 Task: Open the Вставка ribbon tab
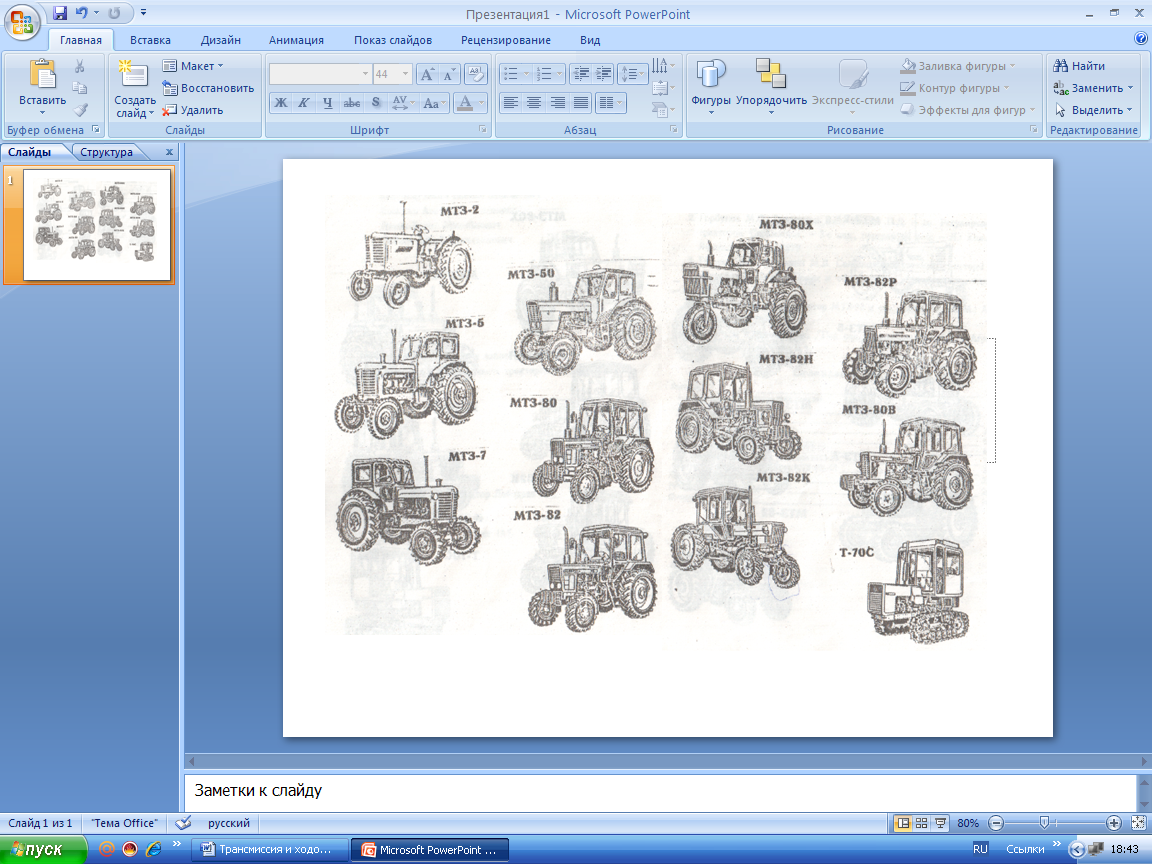tap(150, 40)
